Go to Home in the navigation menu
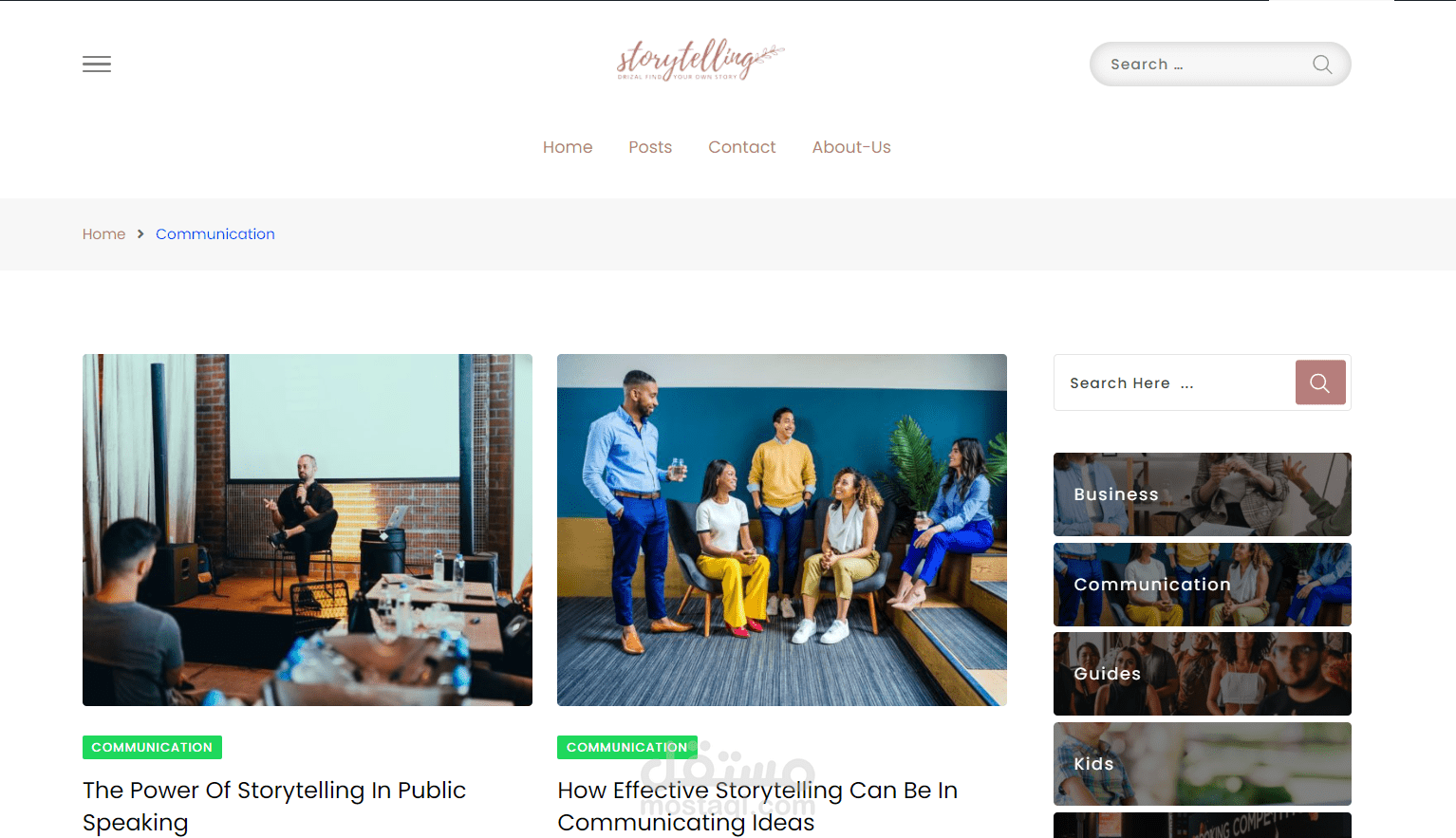This screenshot has width=1456, height=838. 568,147
